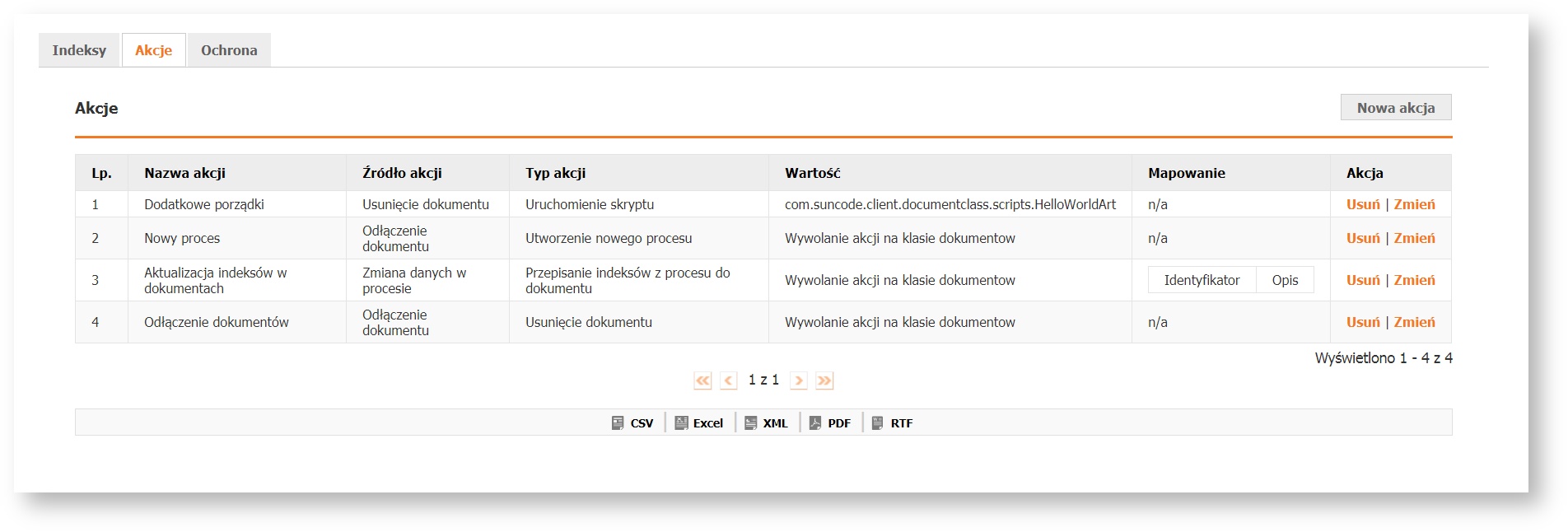Viewport: 1568px width, 532px height.
Task: Export the table as RTF
Action: point(893,423)
